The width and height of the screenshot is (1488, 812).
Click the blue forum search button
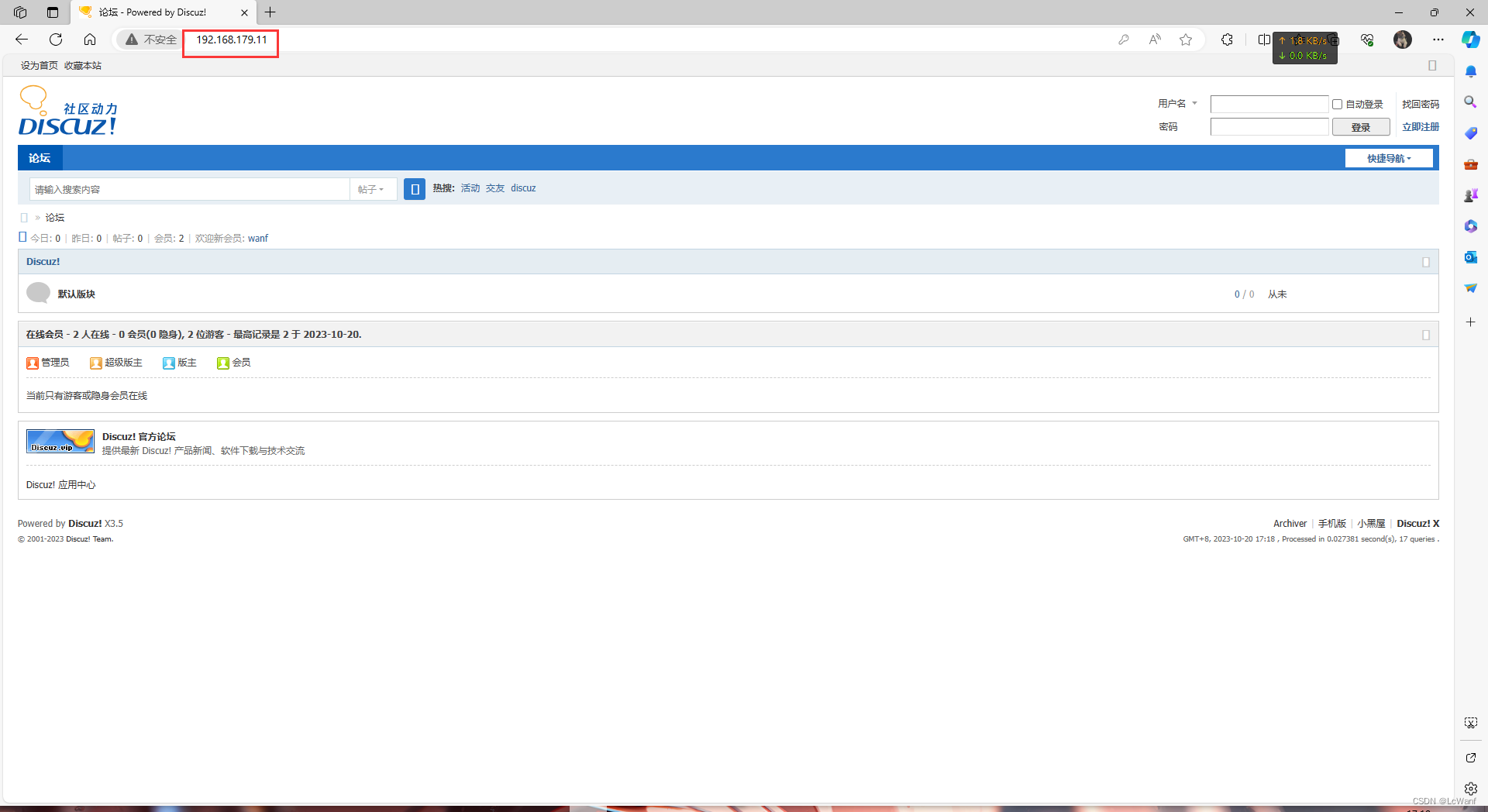[415, 189]
